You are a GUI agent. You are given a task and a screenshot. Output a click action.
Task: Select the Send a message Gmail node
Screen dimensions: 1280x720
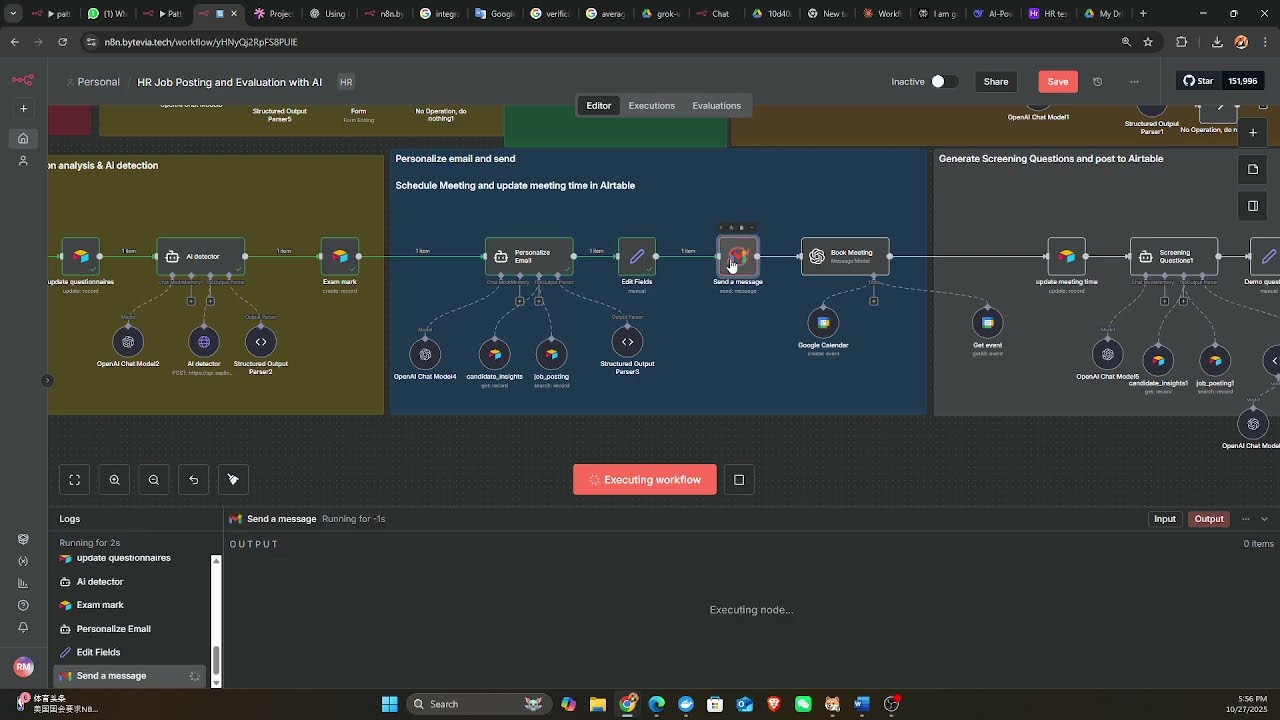738,257
